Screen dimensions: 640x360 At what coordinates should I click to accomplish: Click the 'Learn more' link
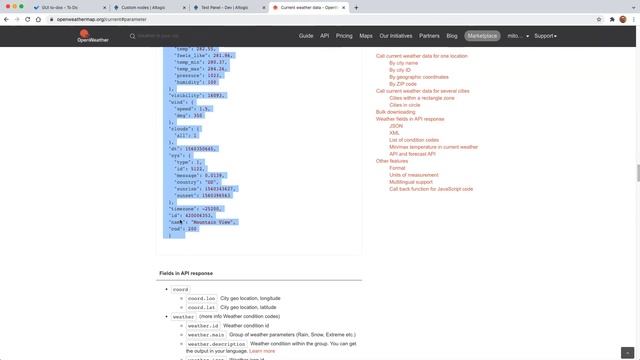coord(262,351)
